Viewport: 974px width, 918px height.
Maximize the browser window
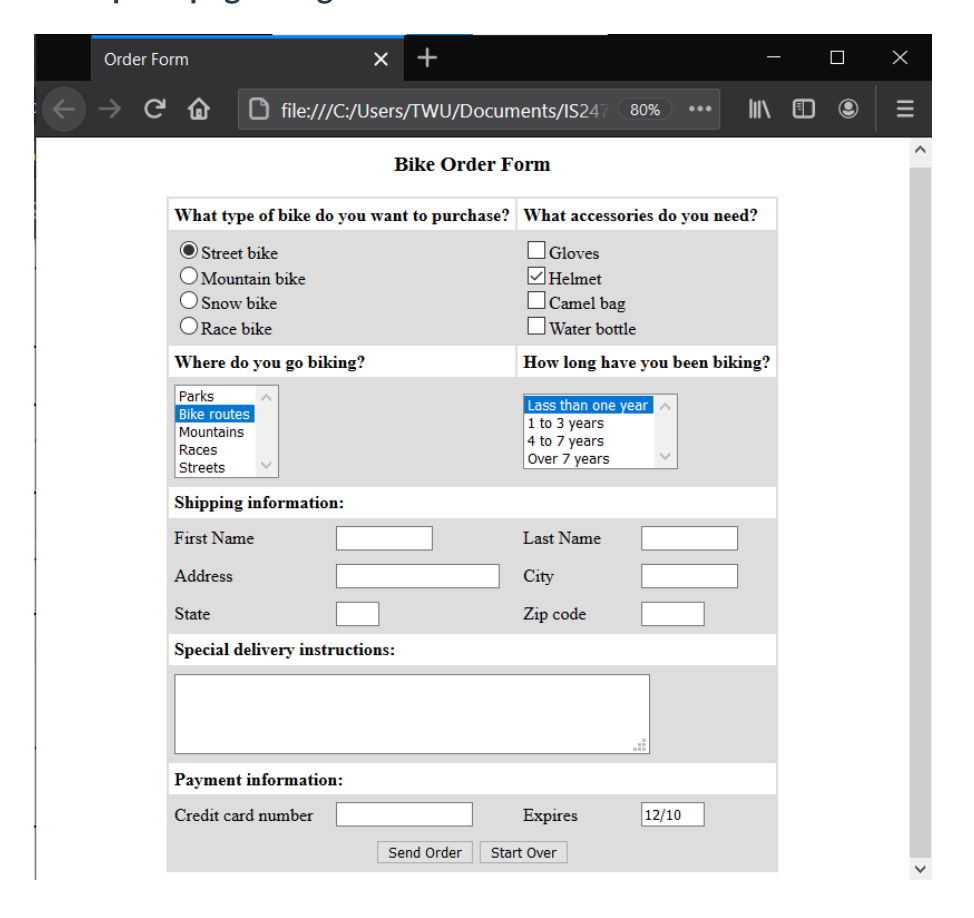[837, 58]
